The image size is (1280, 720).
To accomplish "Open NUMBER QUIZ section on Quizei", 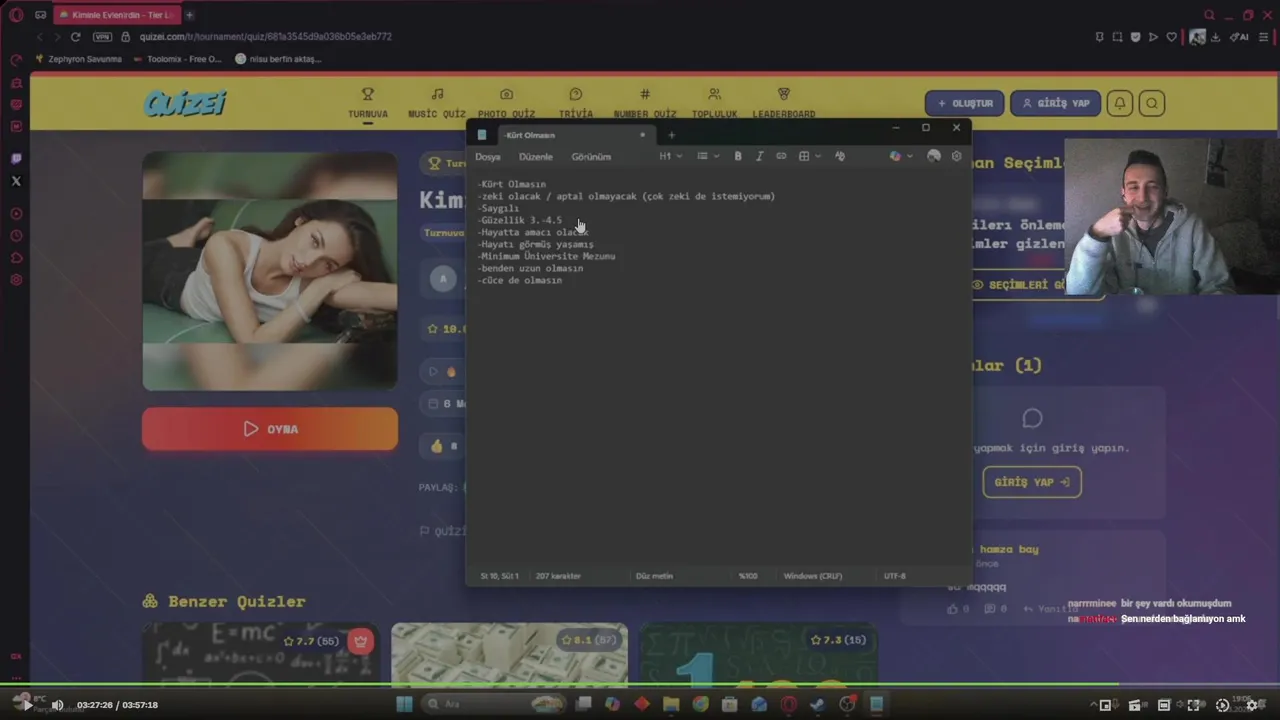I will (x=645, y=103).
